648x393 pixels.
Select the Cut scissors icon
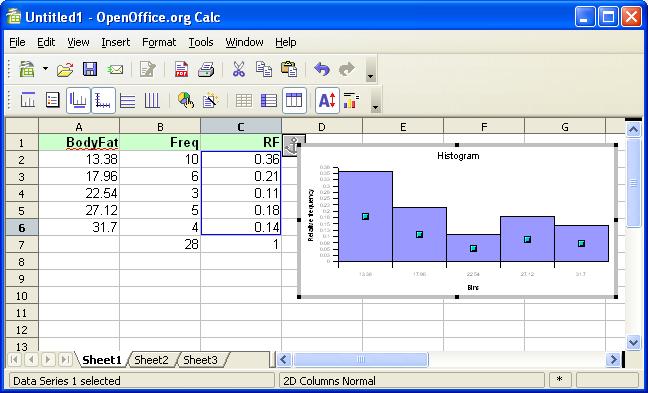[x=238, y=69]
